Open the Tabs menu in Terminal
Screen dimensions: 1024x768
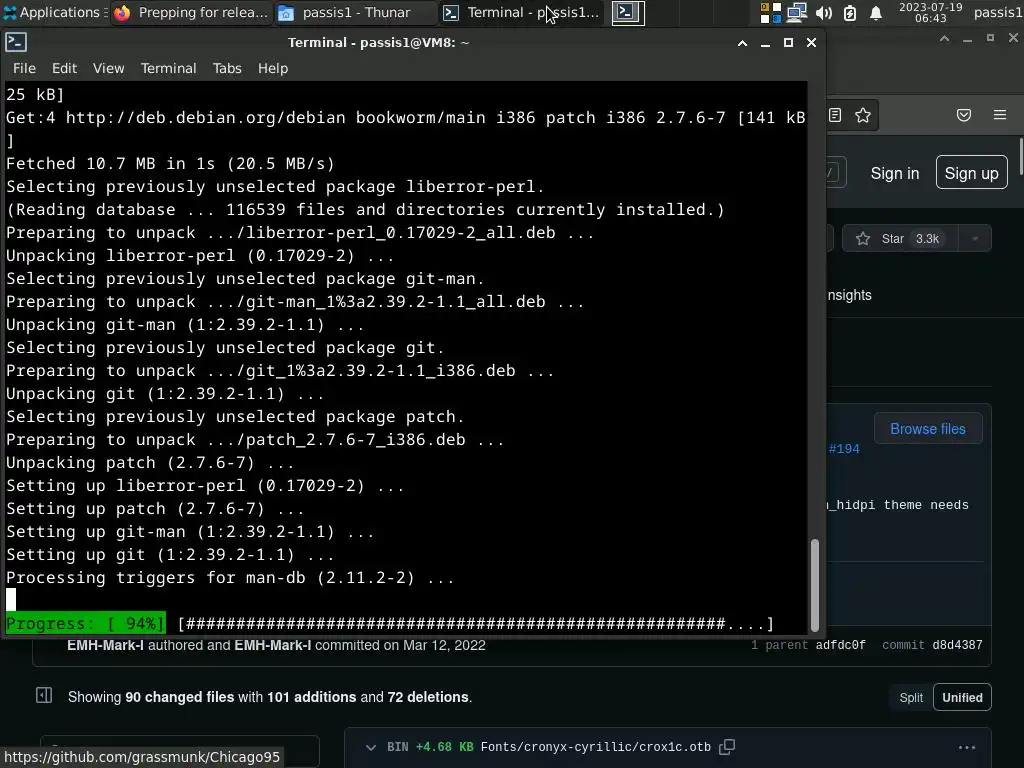227,68
